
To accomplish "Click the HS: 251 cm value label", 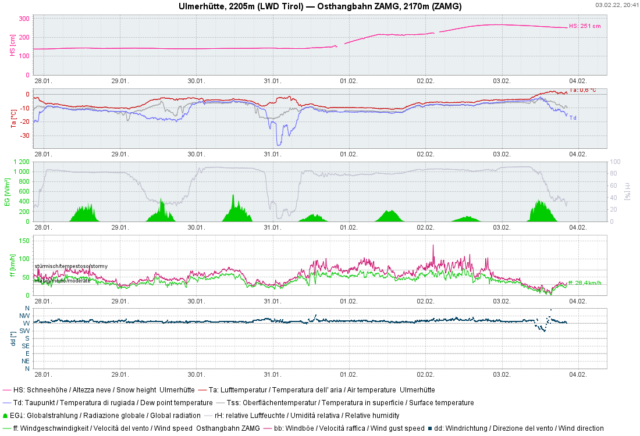I will click(585, 26).
